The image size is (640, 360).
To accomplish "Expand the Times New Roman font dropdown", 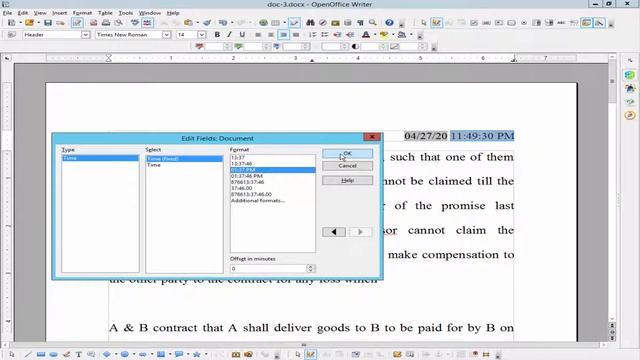I will point(167,35).
